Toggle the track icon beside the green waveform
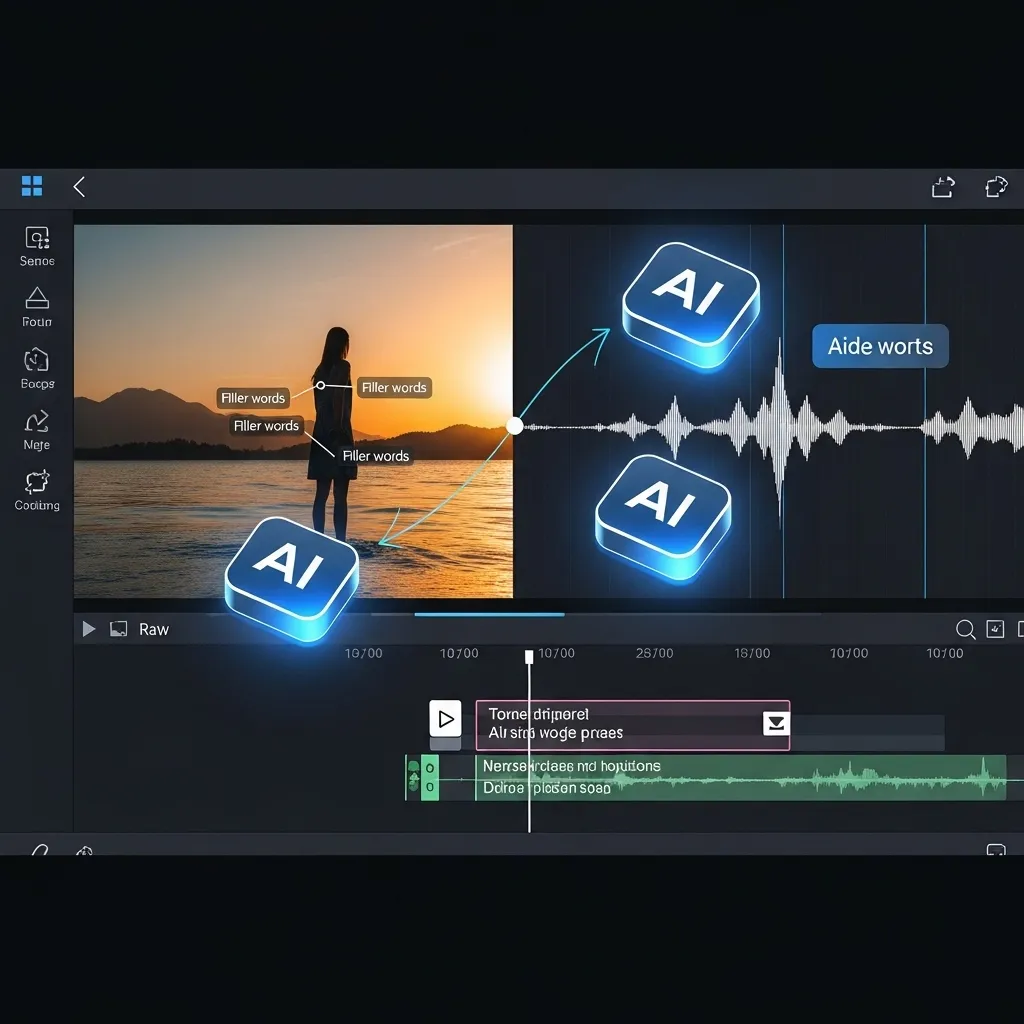 tap(413, 778)
